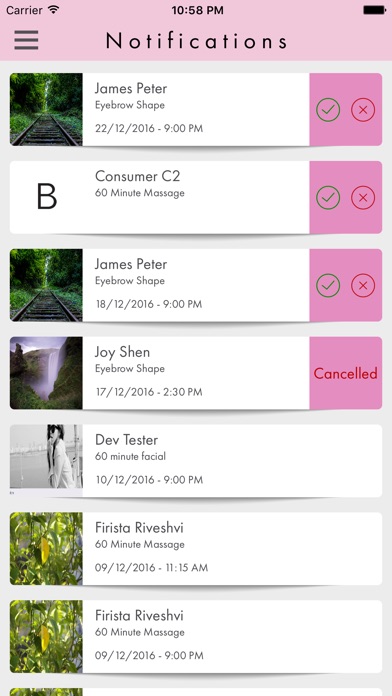Open Firista Riveshvi leaf photo, 11:15 AM
Image resolution: width=392 pixels, height=696 pixels.
point(46,549)
